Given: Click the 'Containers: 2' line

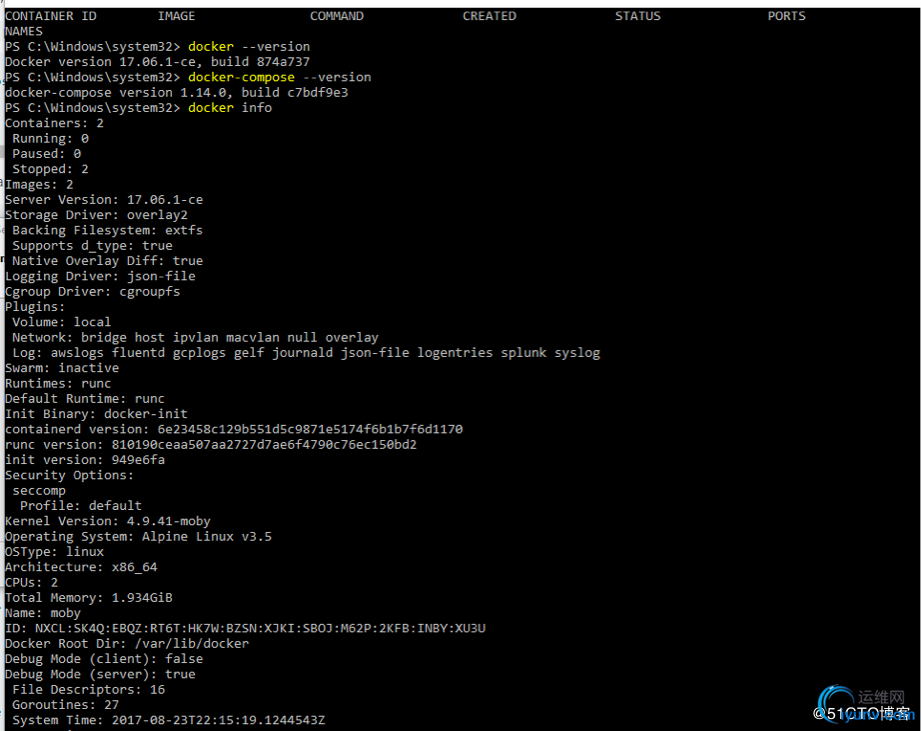Looking at the screenshot, I should 54,123.
